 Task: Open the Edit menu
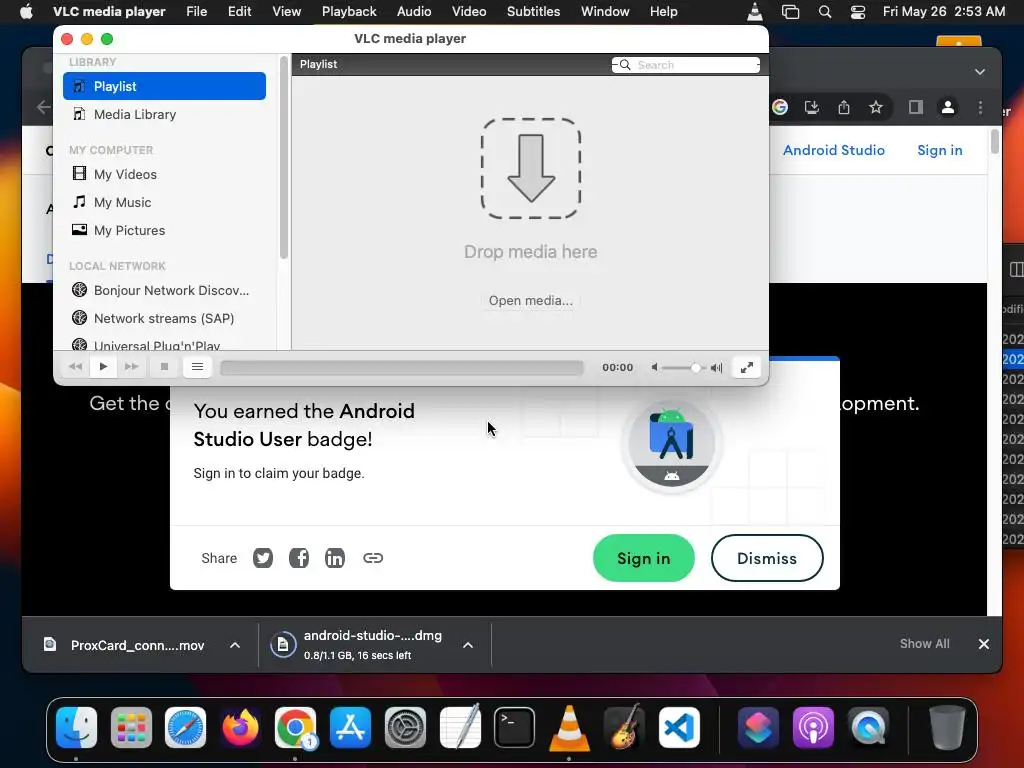[x=240, y=11]
